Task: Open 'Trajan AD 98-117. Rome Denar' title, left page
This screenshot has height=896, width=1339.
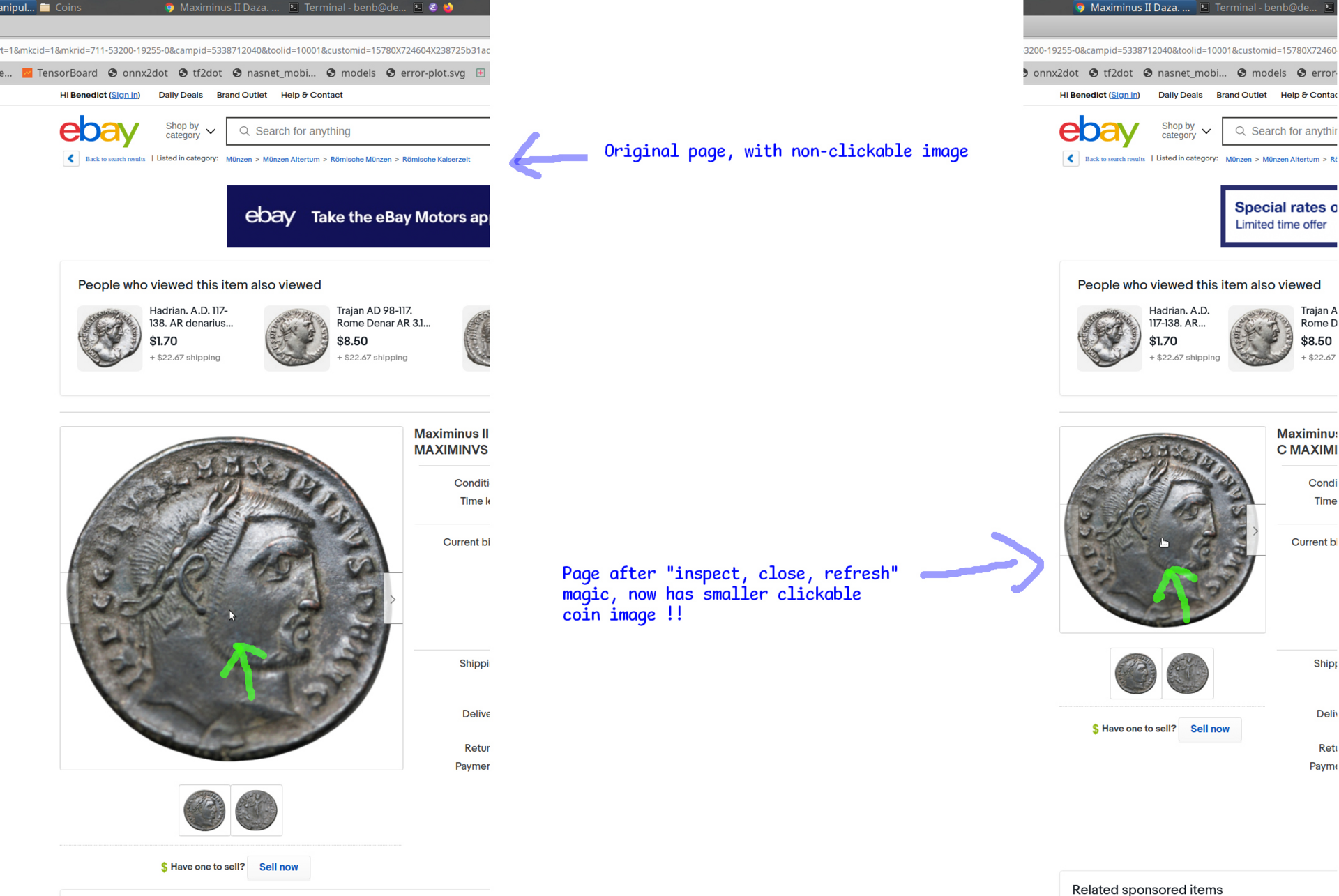Action: (x=384, y=317)
